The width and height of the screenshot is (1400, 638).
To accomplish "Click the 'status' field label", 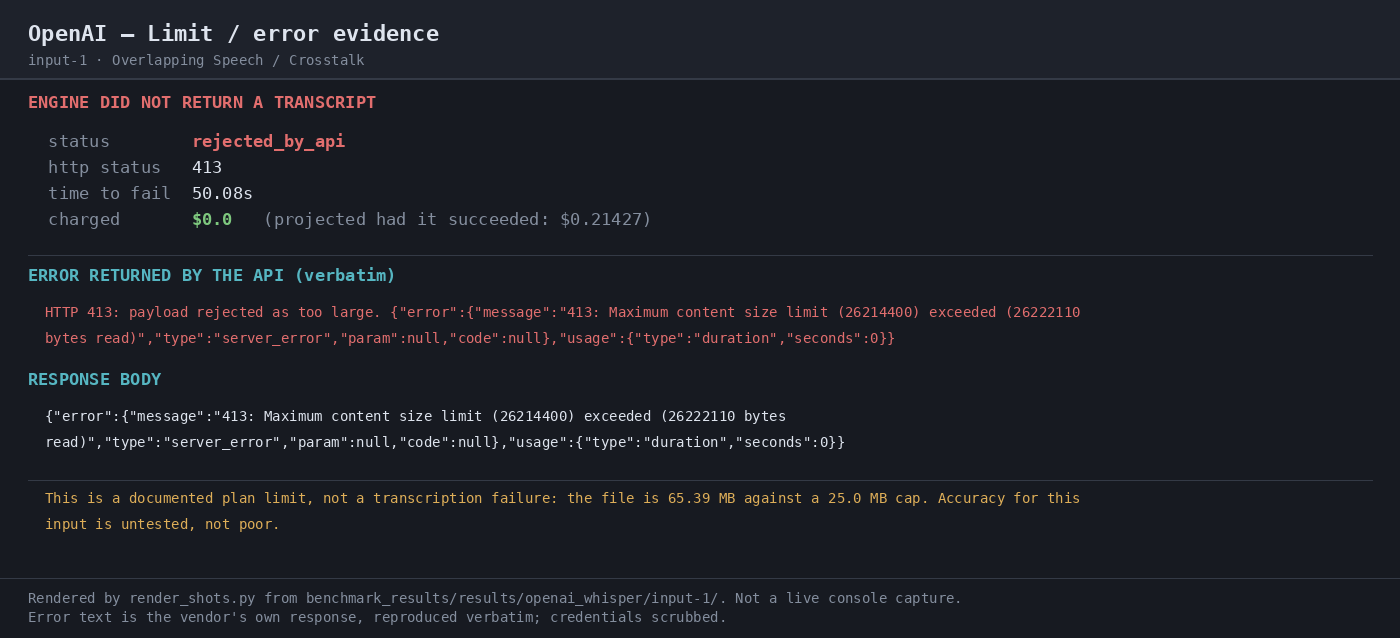I will coord(79,141).
